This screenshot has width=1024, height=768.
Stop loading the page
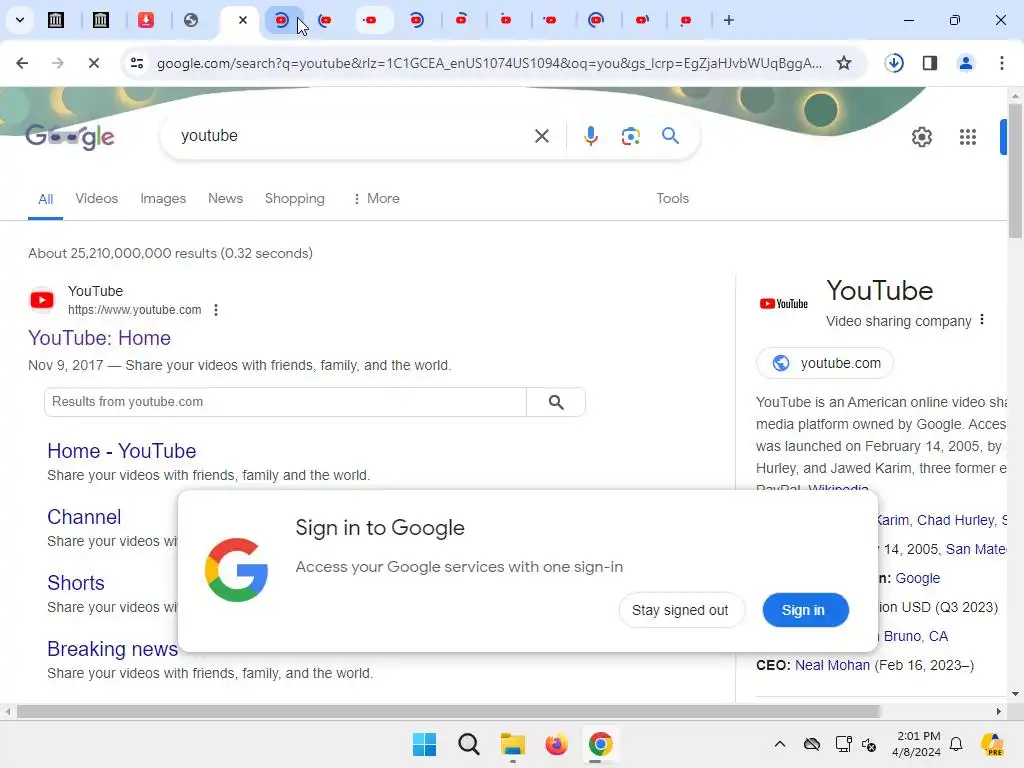tap(93, 63)
